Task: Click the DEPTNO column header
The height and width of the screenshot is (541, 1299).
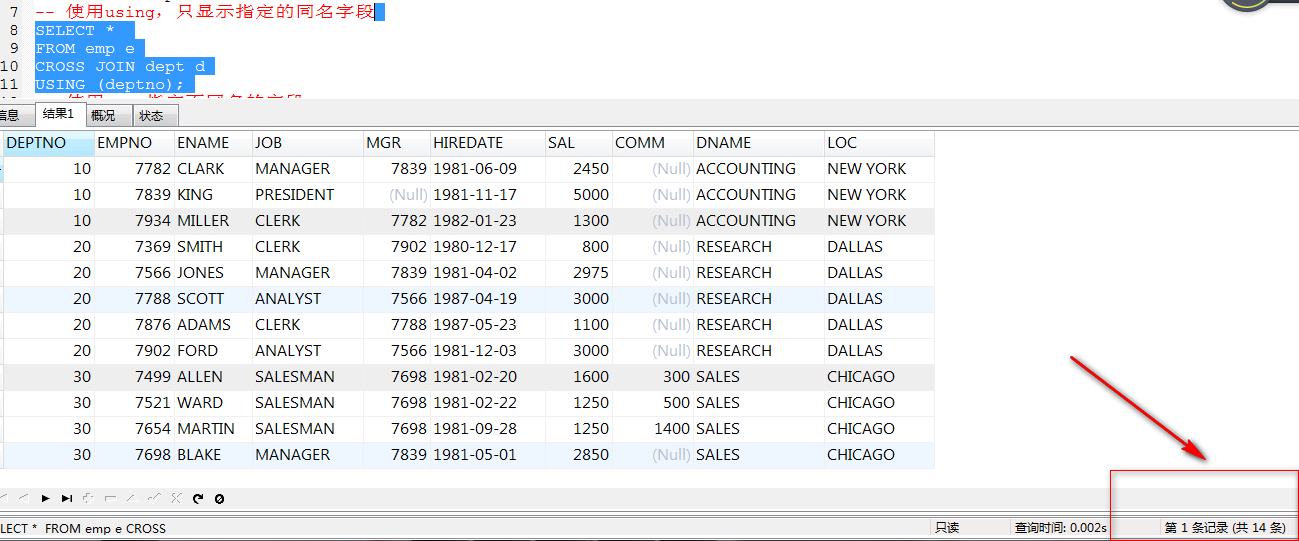Action: coord(36,143)
